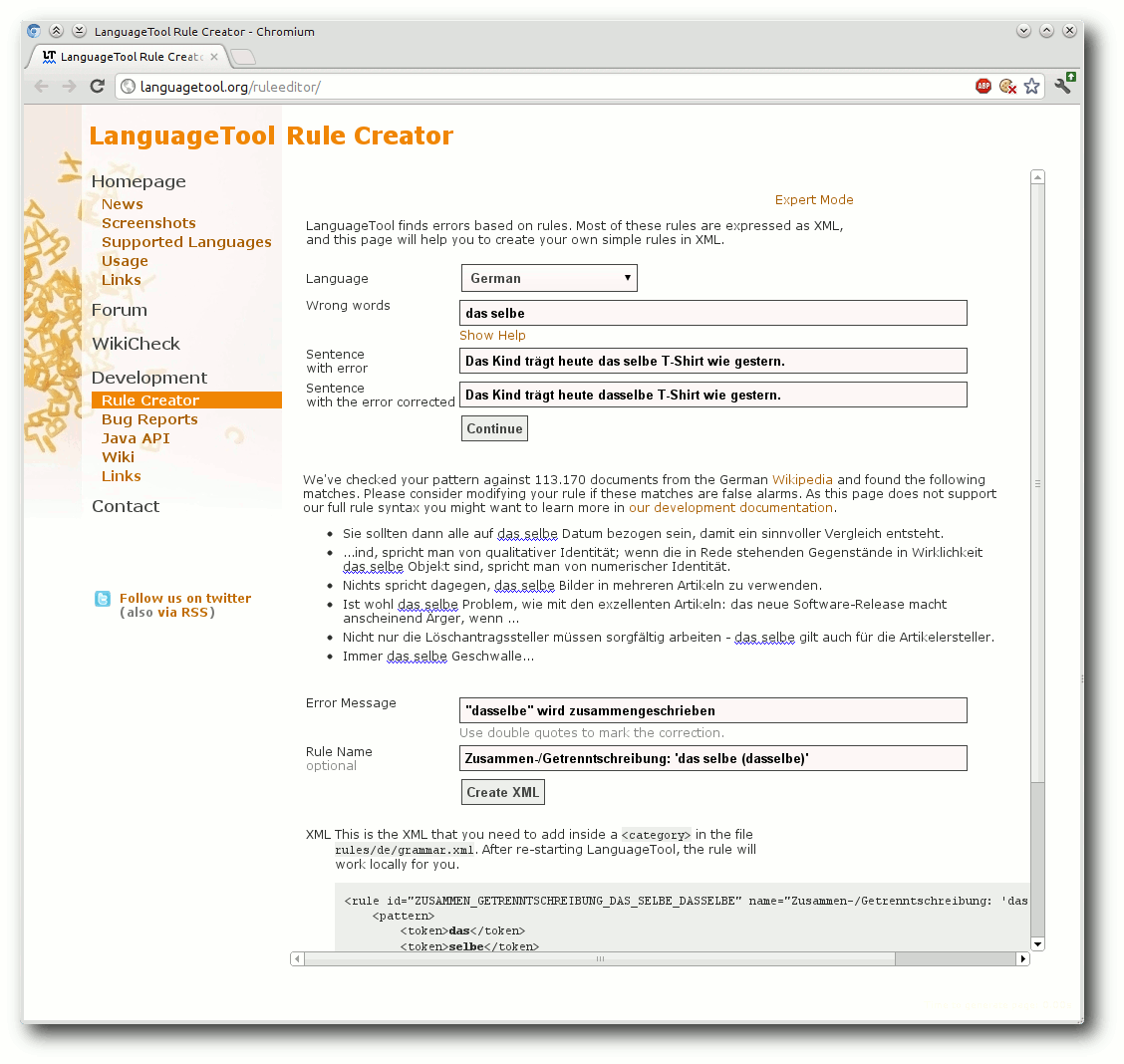Open the News sidebar link
The height and width of the screenshot is (1064, 1124).
122,204
